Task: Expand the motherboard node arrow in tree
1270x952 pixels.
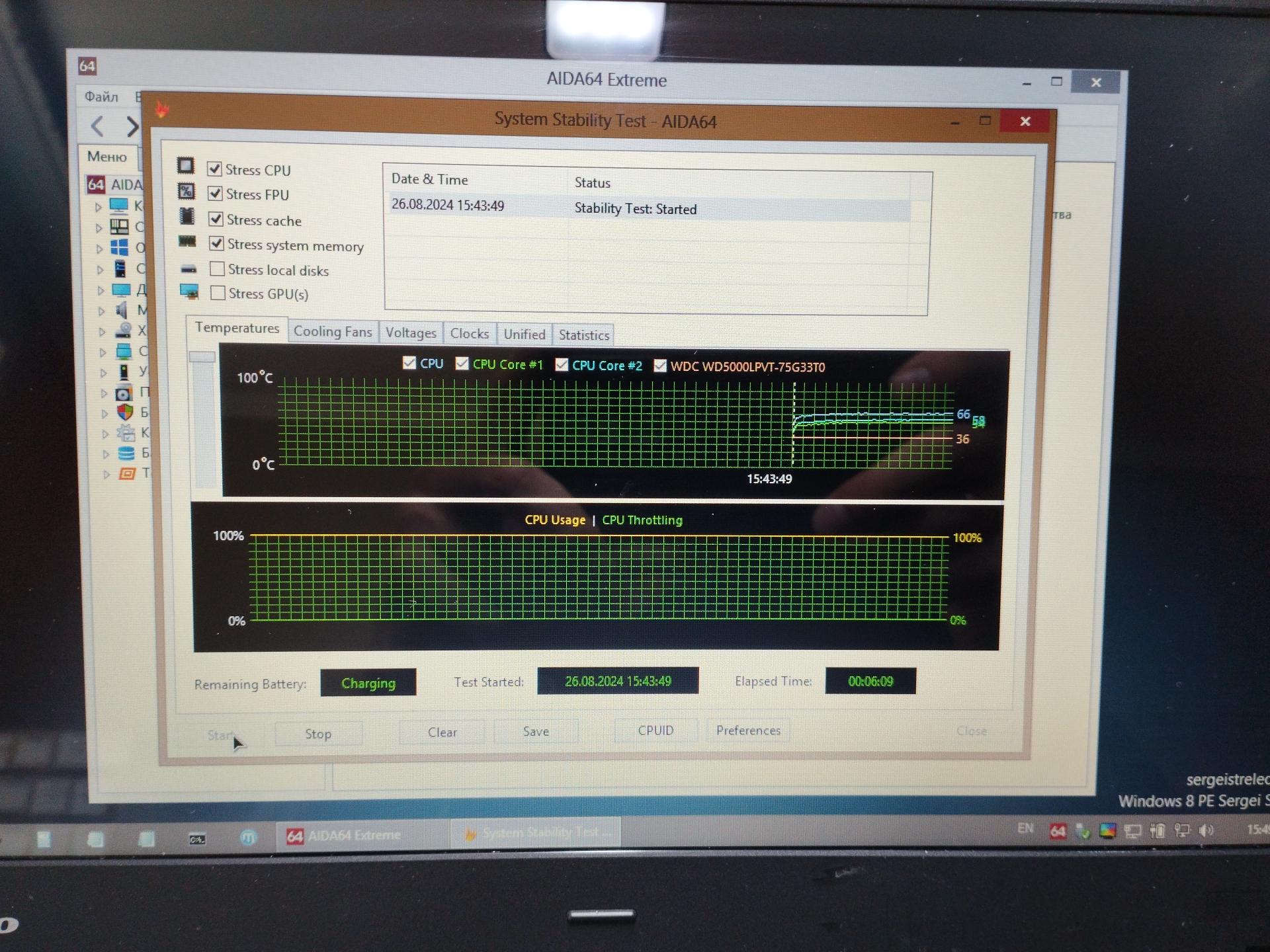Action: click(99, 228)
